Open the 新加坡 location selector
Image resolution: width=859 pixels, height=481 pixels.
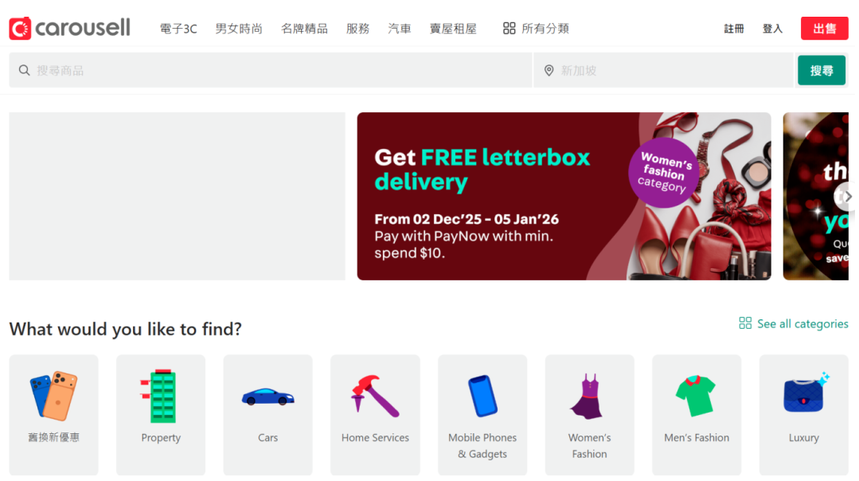point(663,70)
